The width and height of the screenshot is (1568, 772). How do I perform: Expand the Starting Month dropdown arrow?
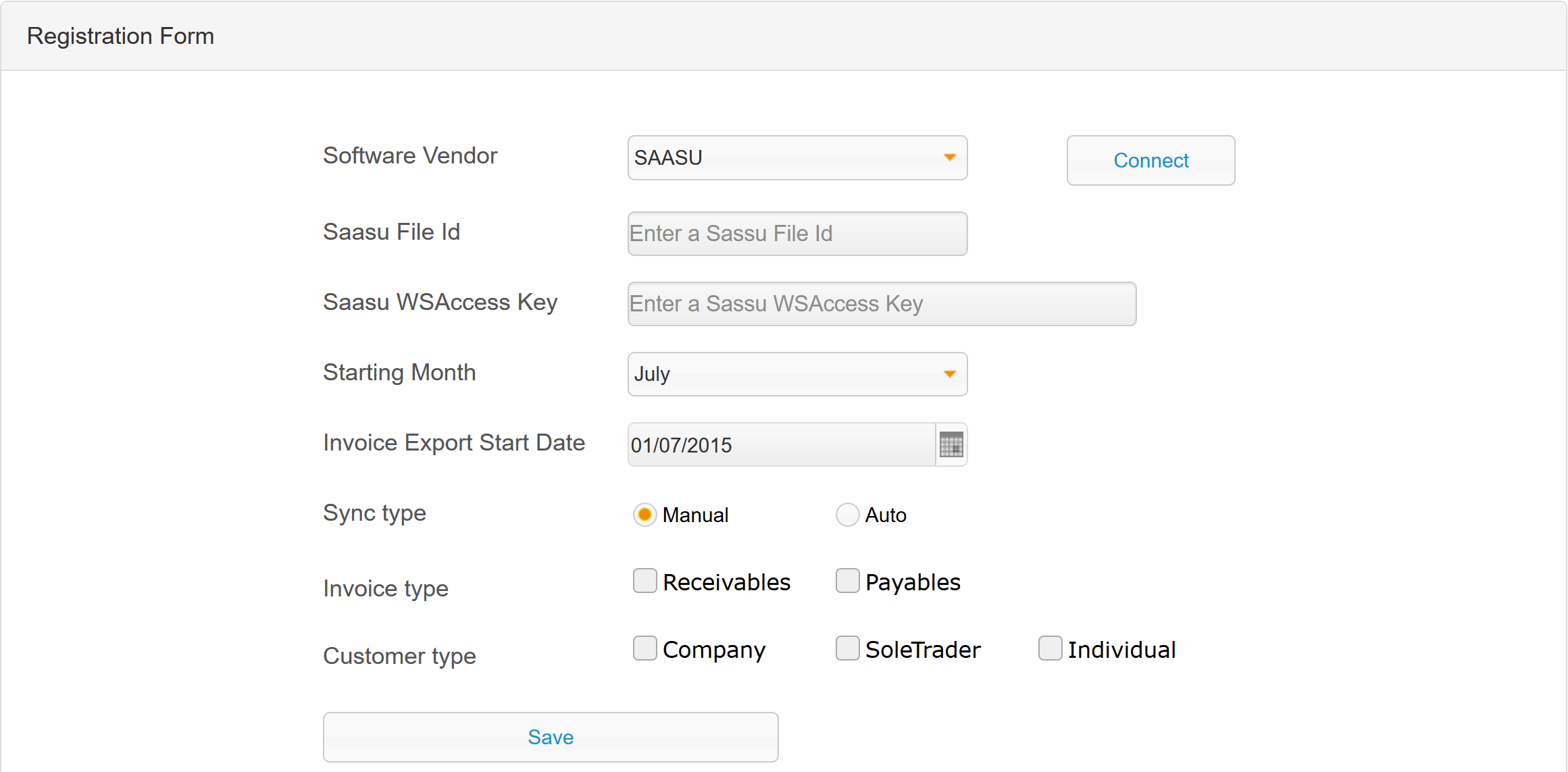(x=949, y=374)
